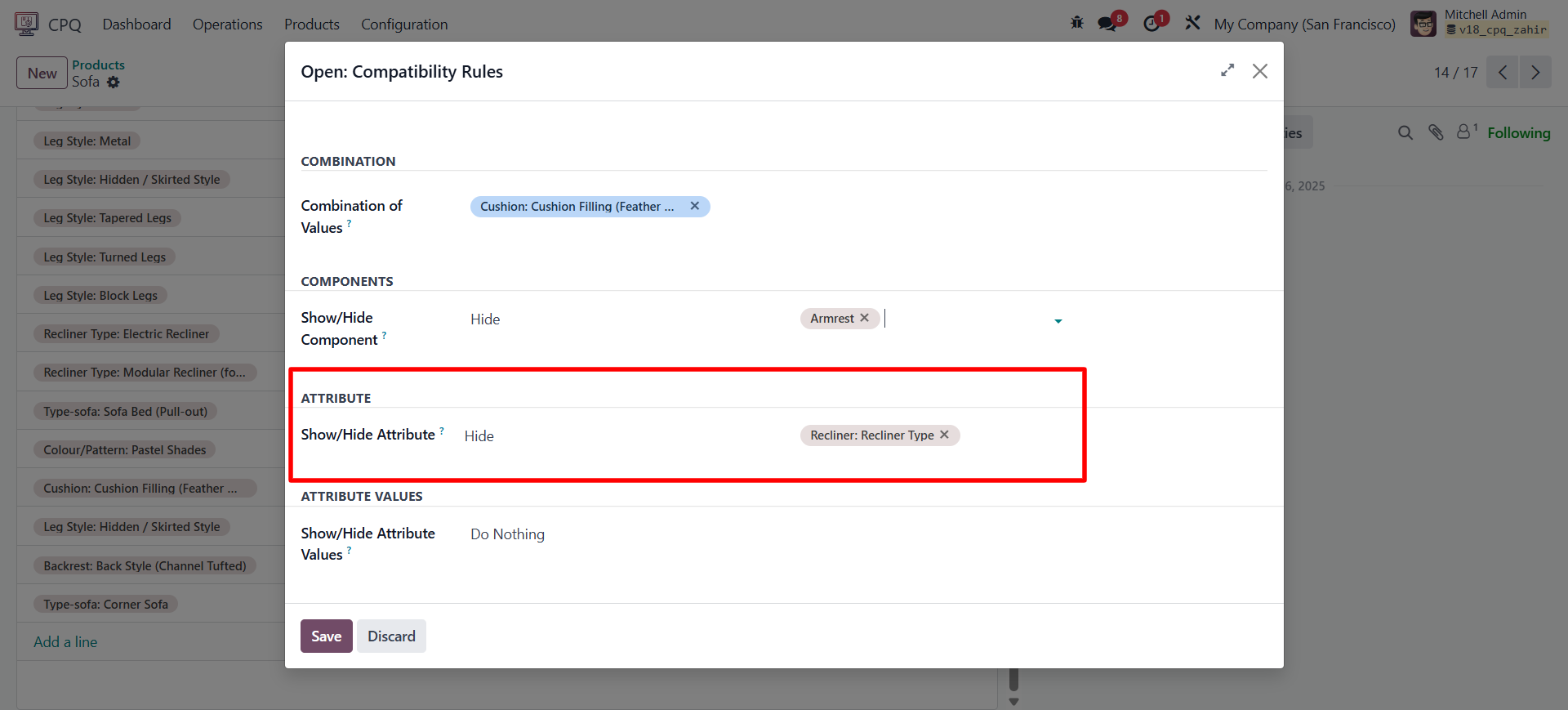
Task: Click the wrench tools icon
Action: click(x=1193, y=23)
